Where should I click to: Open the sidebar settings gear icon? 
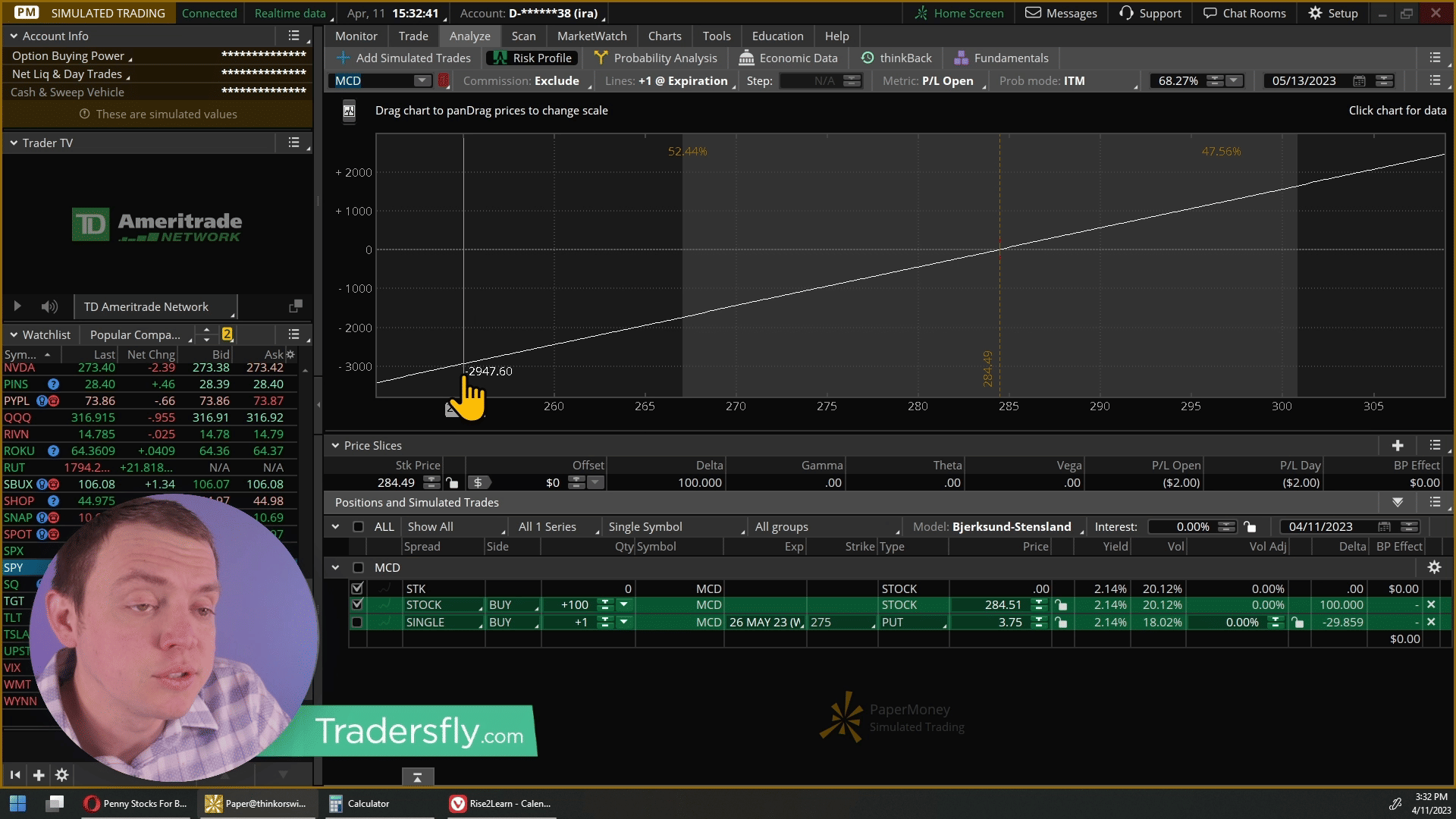(62, 775)
